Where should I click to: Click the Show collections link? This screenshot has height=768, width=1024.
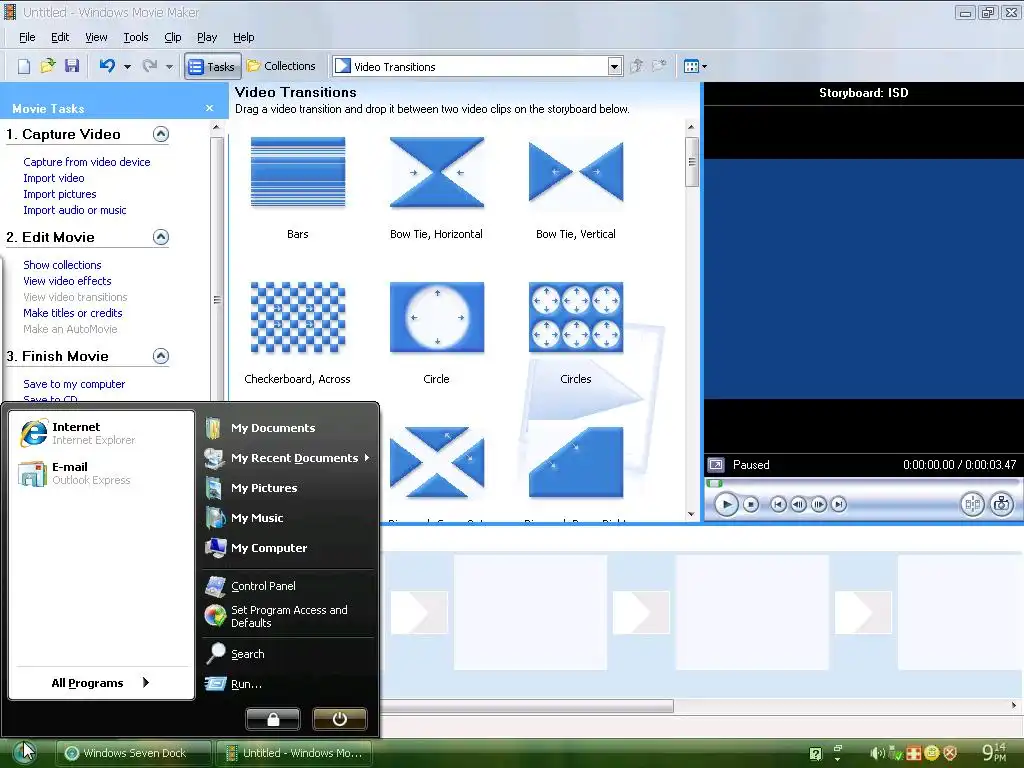click(x=62, y=264)
